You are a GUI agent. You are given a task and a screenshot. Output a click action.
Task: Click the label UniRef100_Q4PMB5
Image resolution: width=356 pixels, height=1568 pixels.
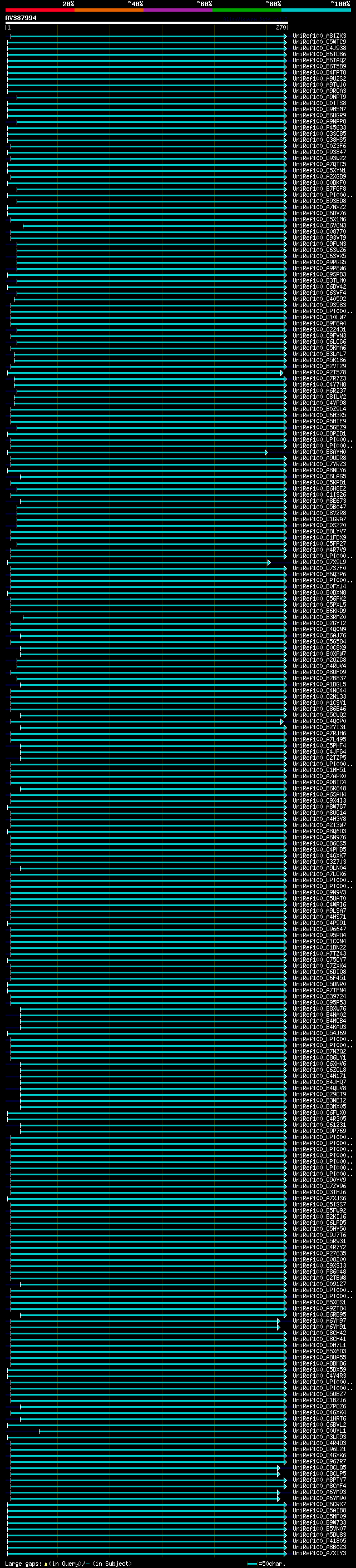[x=319, y=849]
